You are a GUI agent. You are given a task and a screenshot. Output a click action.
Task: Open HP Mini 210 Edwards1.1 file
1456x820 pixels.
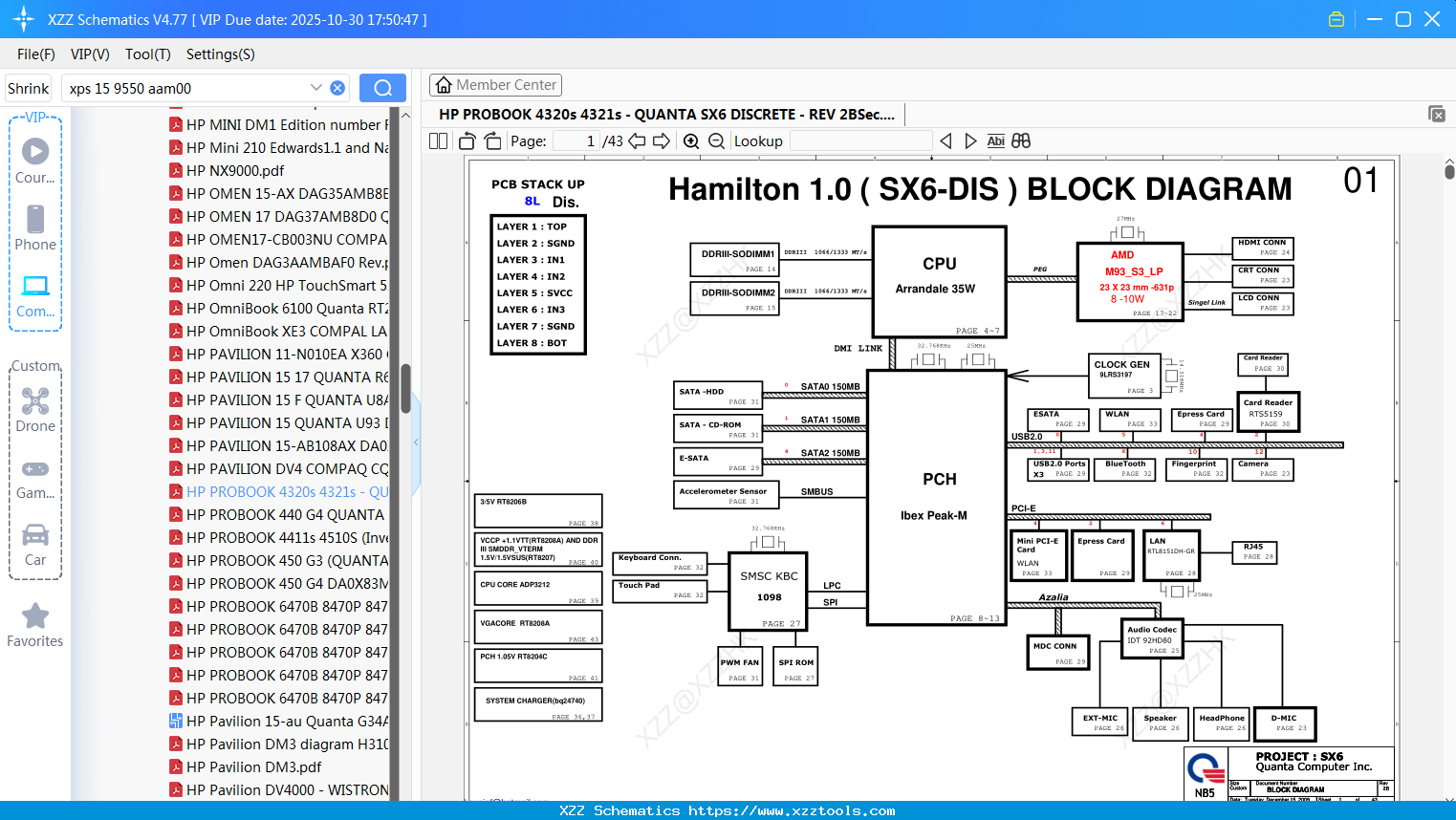pyautogui.click(x=278, y=147)
